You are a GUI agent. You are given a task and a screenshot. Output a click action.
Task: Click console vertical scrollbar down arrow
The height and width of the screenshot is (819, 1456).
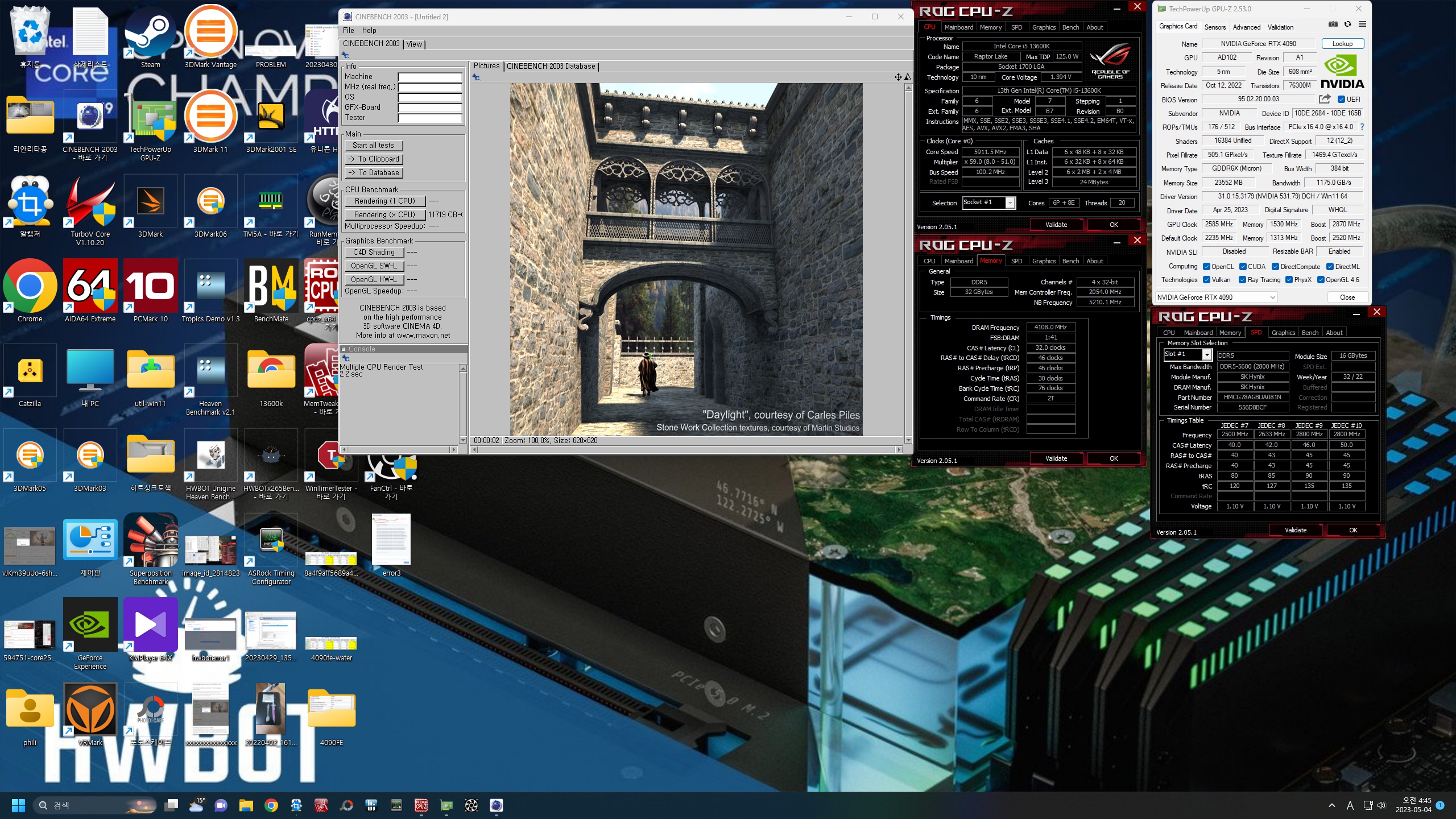[x=463, y=440]
